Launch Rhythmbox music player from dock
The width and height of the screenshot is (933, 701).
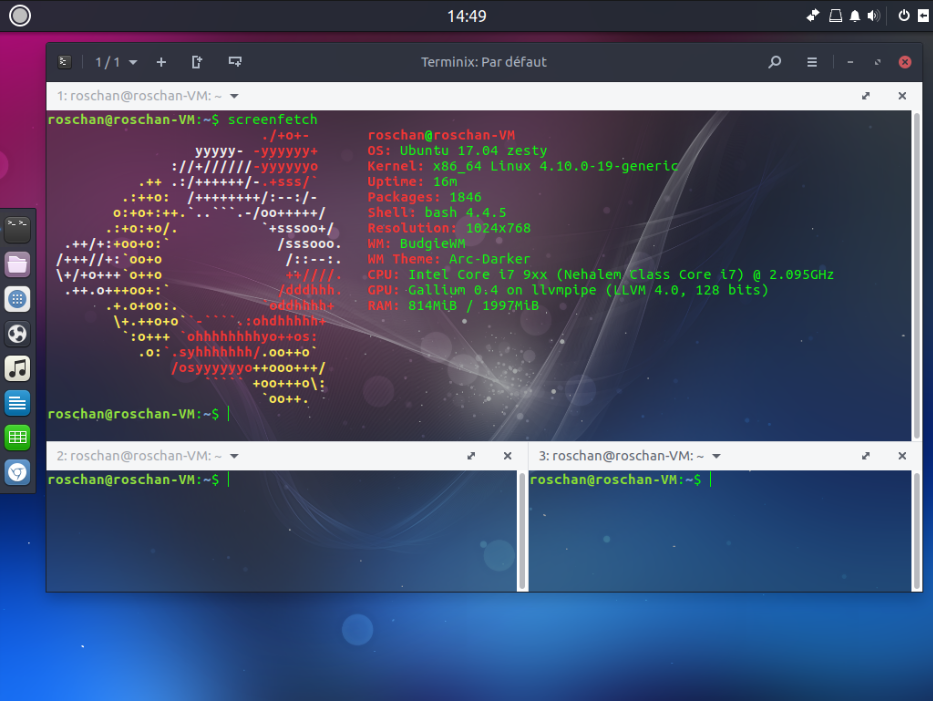click(17, 368)
